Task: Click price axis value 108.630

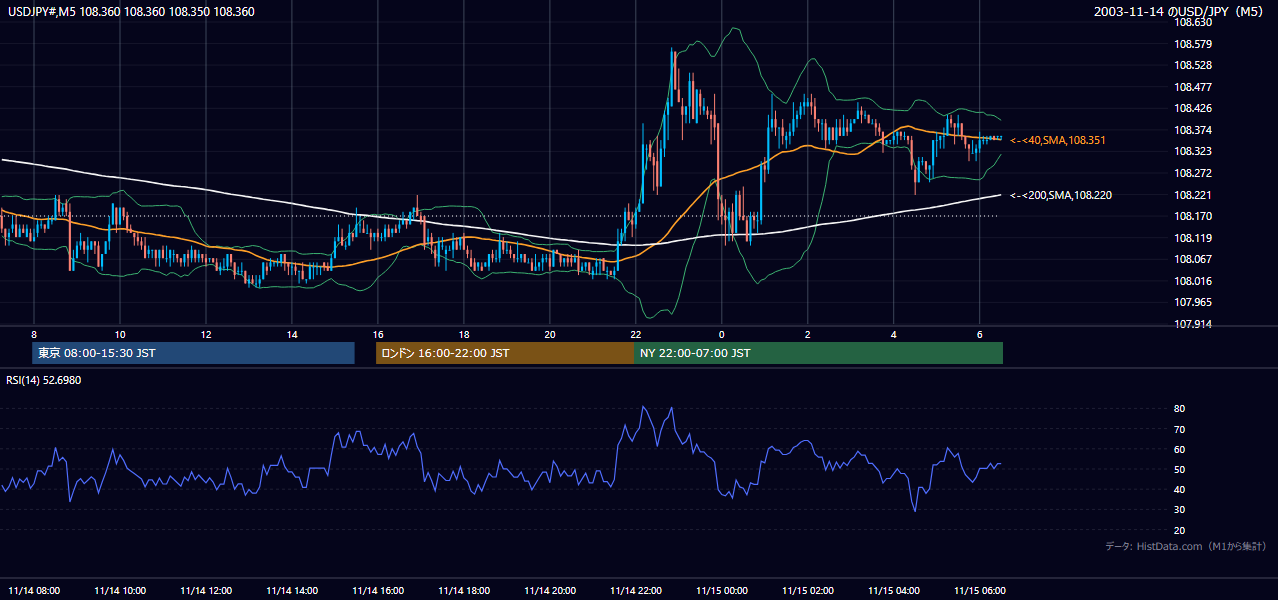Action: (1193, 22)
